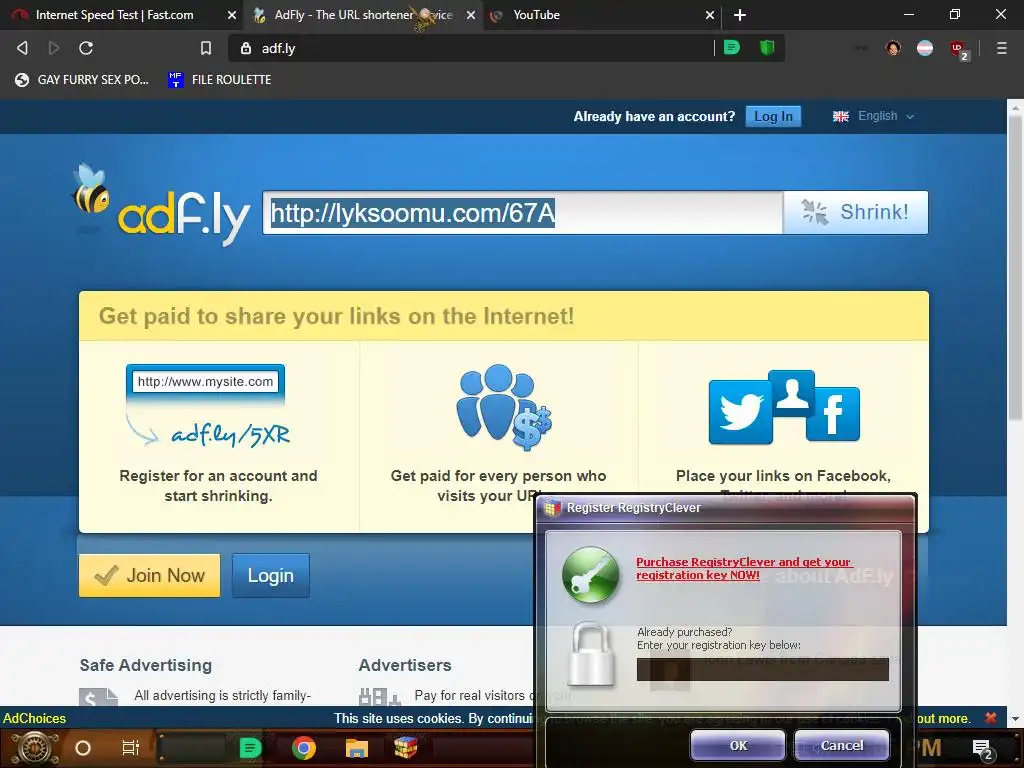Open File Explorer from the taskbar
This screenshot has height=768, width=1024.
(x=357, y=748)
